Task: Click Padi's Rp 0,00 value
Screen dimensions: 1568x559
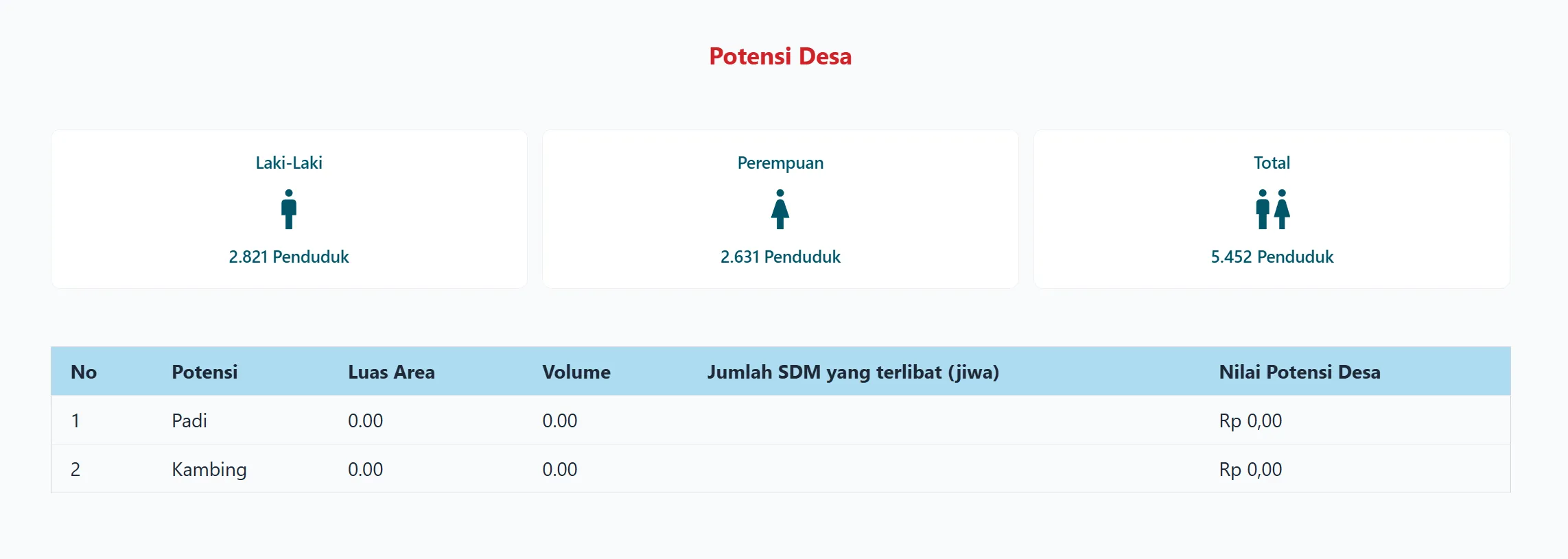Action: pyautogui.click(x=1250, y=421)
